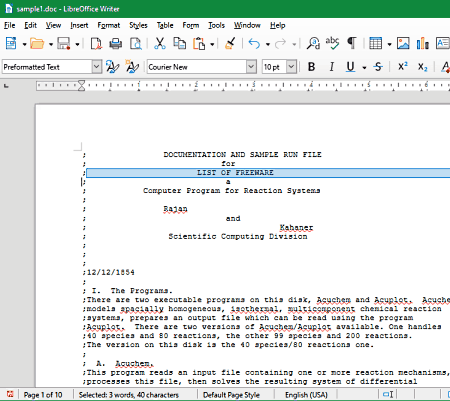Toggle formatting marks pilcrow

point(351,43)
